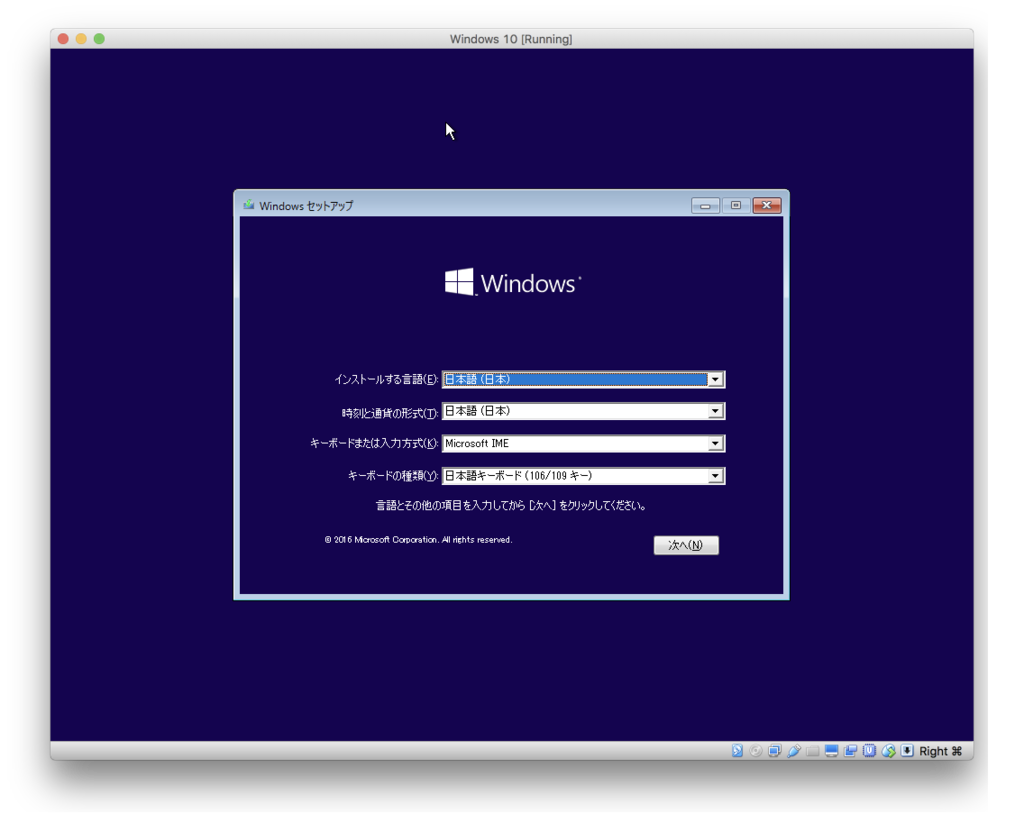Click the 時刻と通貨の形式(T) label
The image size is (1024, 832).
click(x=390, y=413)
